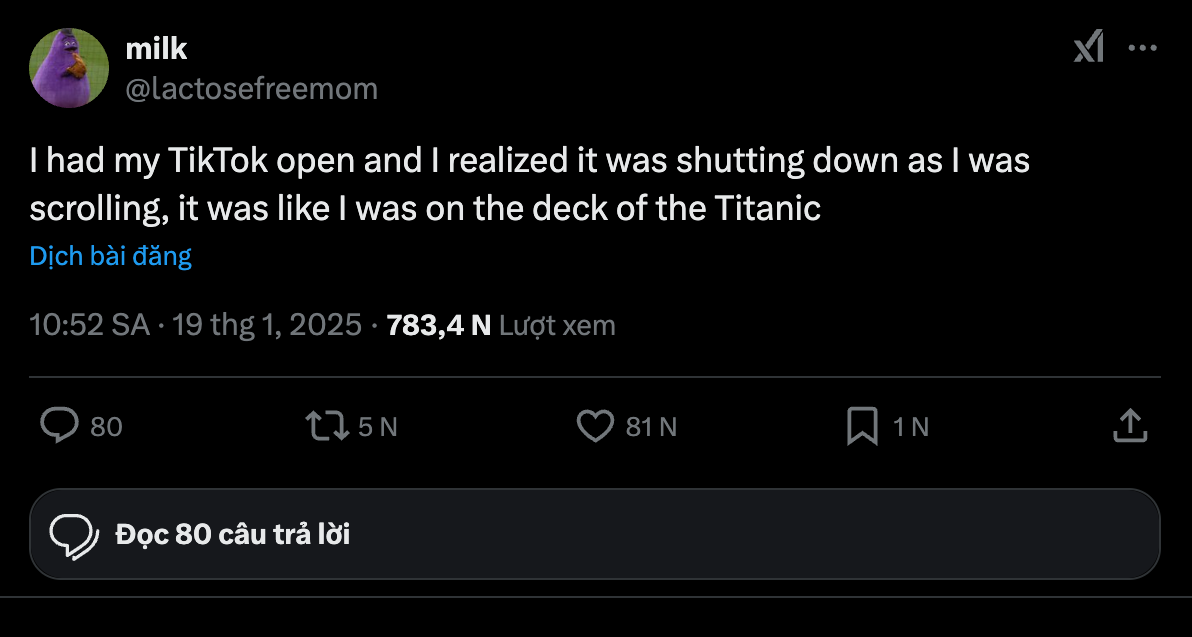
Task: Click the 783,4 N views count
Action: pyautogui.click(x=436, y=324)
